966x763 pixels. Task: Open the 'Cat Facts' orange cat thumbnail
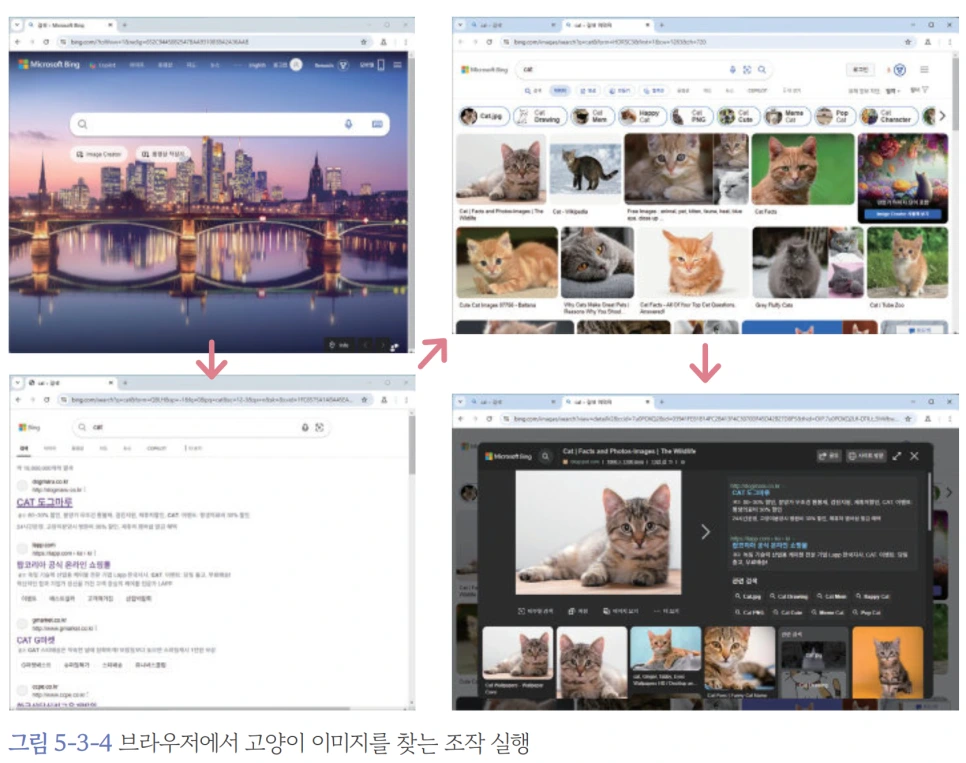[x=803, y=169]
